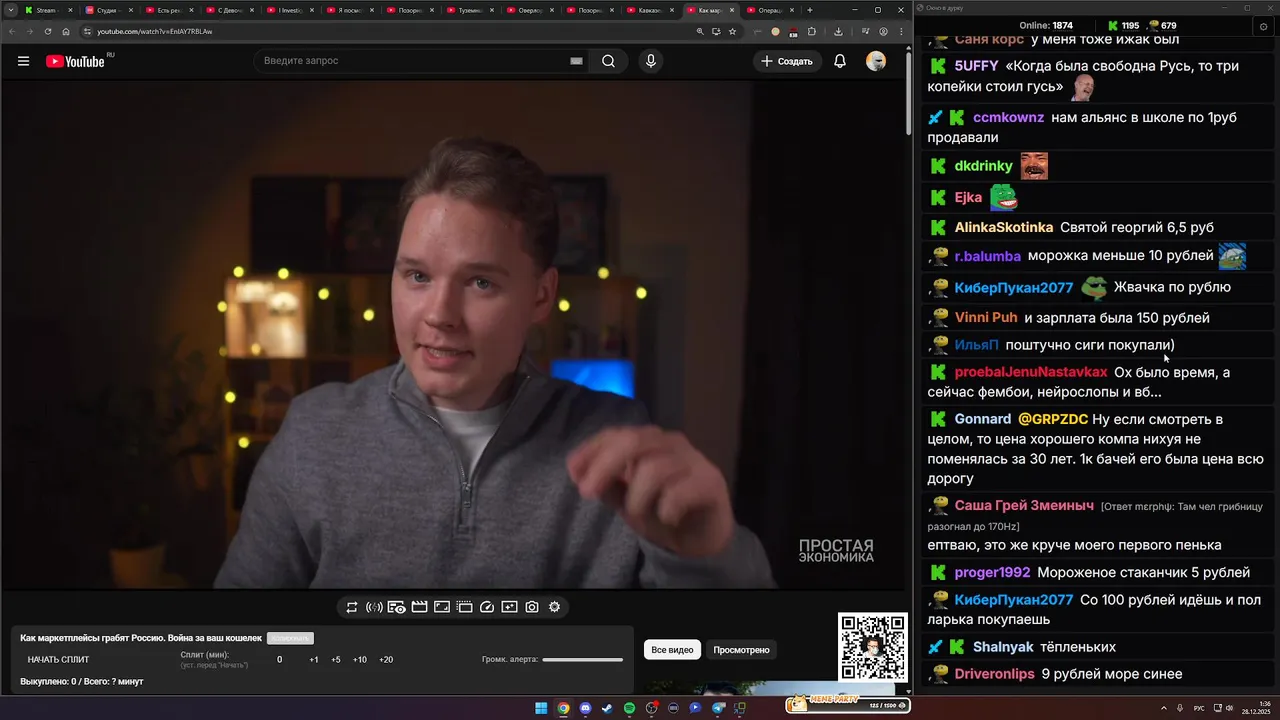Adjust the Громк. алерта volume slider
The image size is (1280, 720).
pyautogui.click(x=582, y=660)
